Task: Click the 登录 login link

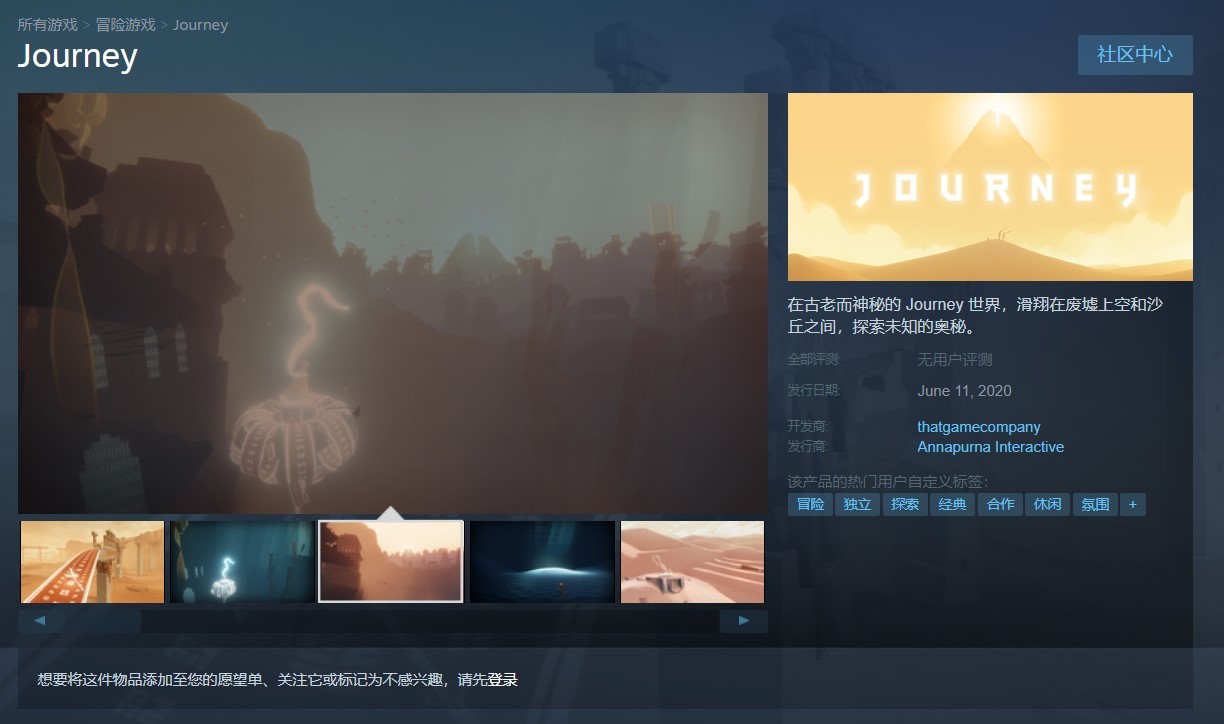Action: [503, 680]
